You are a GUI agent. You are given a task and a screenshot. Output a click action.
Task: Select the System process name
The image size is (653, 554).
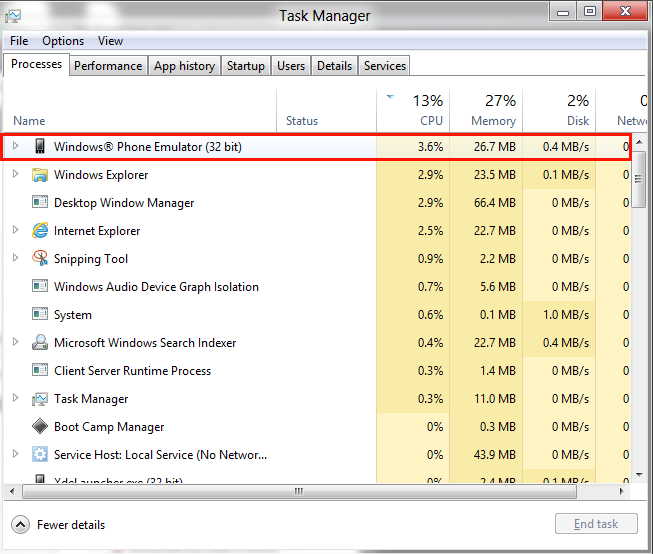[x=73, y=315]
